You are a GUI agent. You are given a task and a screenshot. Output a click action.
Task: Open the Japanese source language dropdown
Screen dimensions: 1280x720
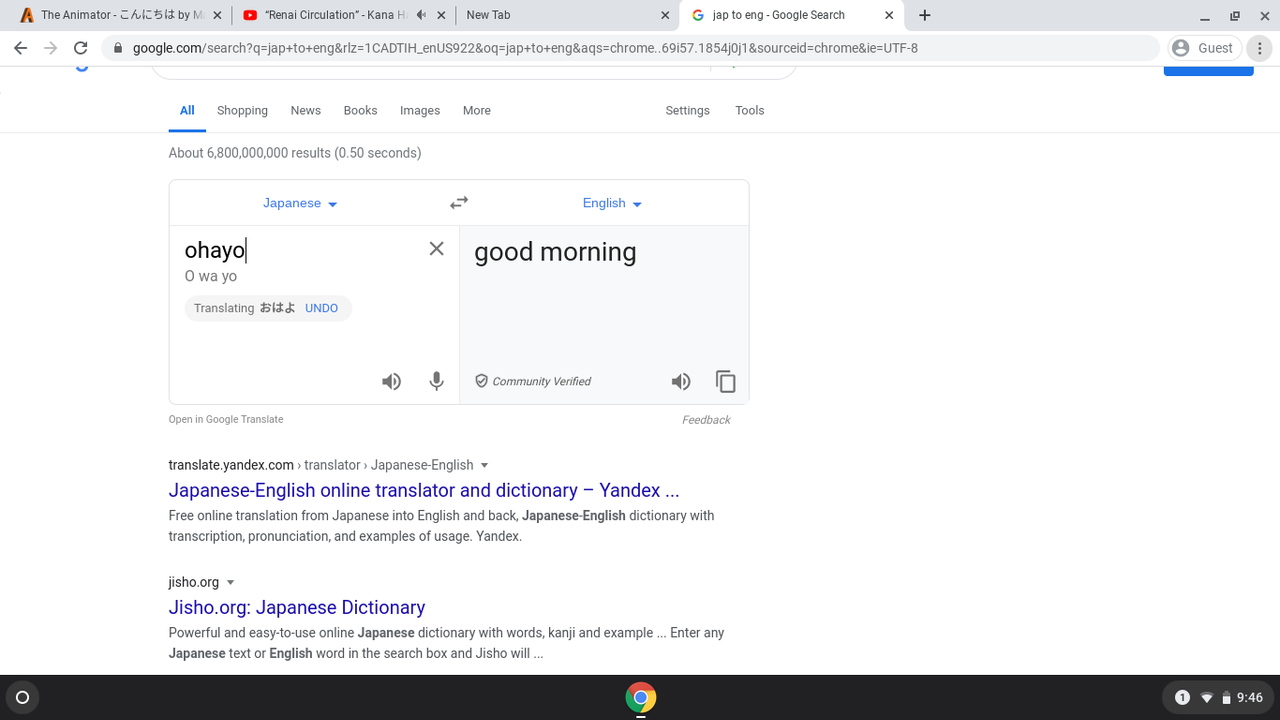point(300,203)
